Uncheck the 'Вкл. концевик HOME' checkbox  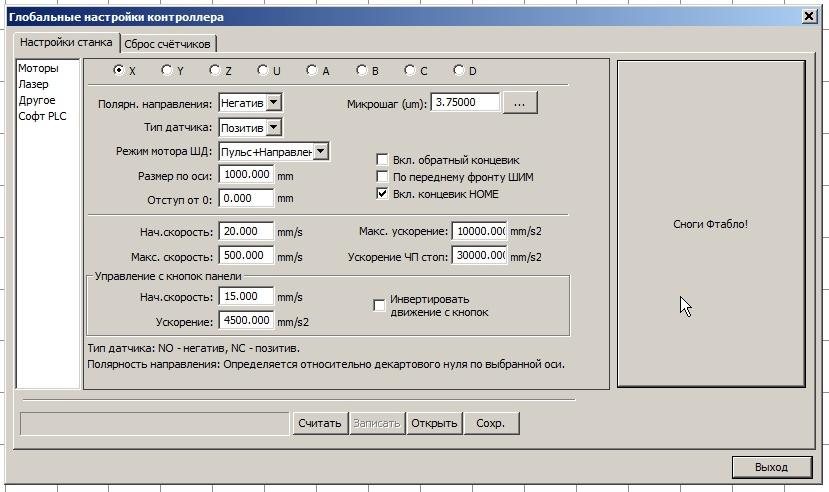tap(382, 194)
